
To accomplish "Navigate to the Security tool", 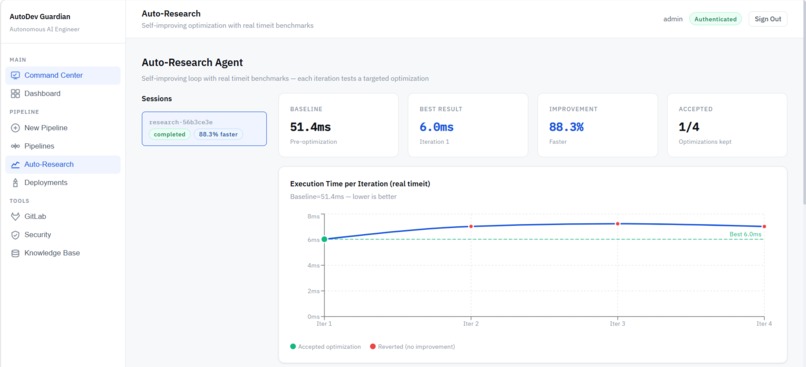I will point(63,234).
